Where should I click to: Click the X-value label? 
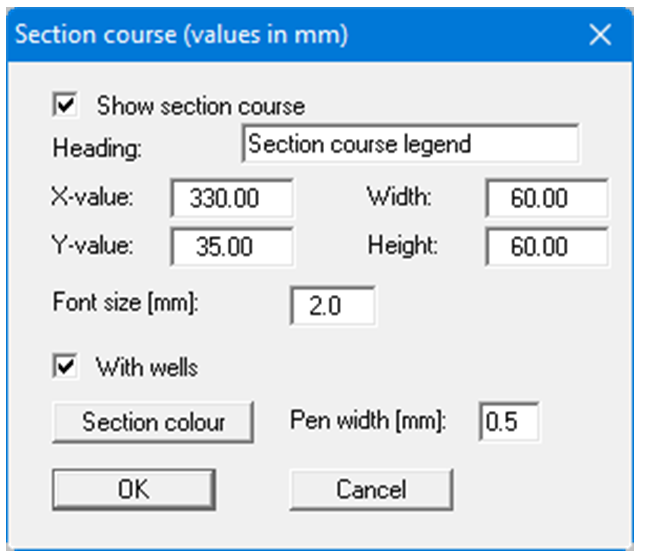(x=91, y=197)
